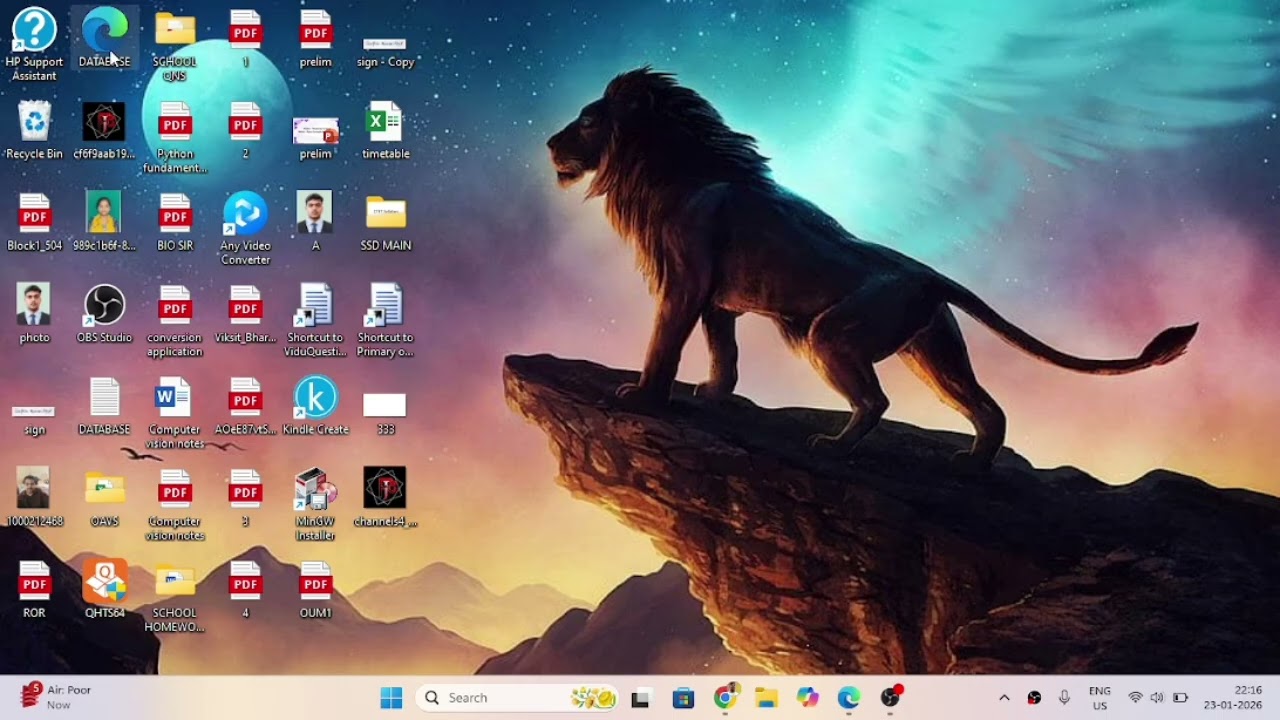This screenshot has height=720, width=1280.
Task: Open Wi-Fi network settings flyout
Action: (x=1135, y=698)
